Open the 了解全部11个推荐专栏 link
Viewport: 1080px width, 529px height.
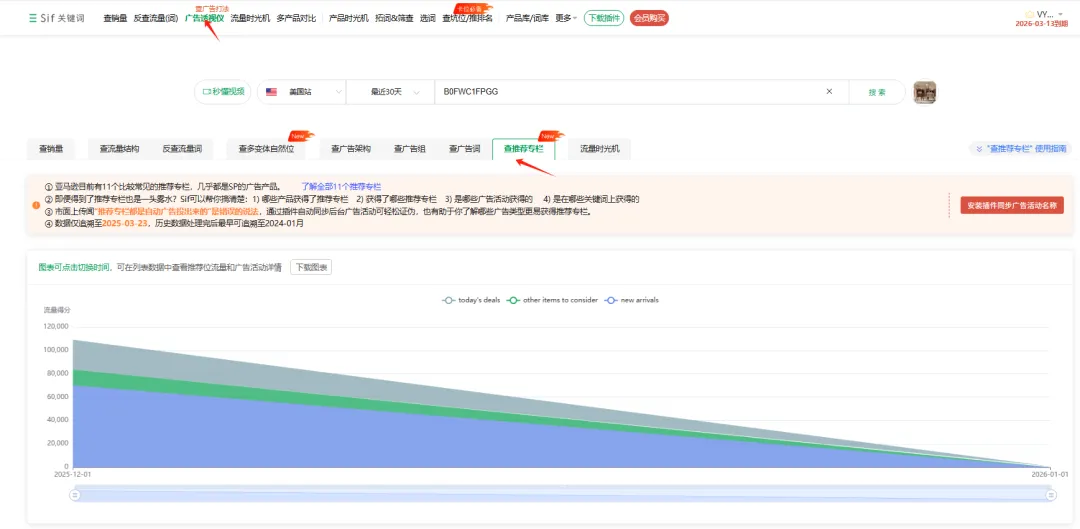(x=341, y=187)
